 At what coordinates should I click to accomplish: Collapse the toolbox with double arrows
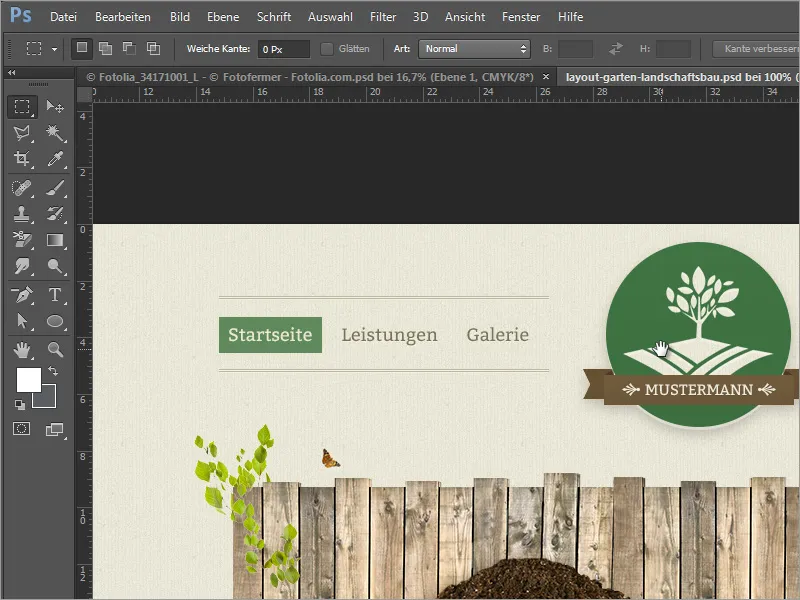pos(11,72)
